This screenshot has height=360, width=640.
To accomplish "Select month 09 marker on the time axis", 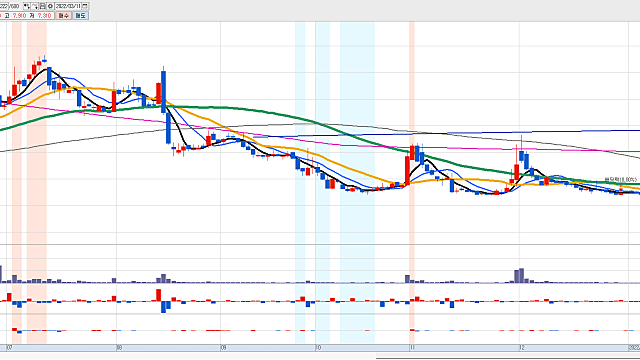I will [223, 348].
